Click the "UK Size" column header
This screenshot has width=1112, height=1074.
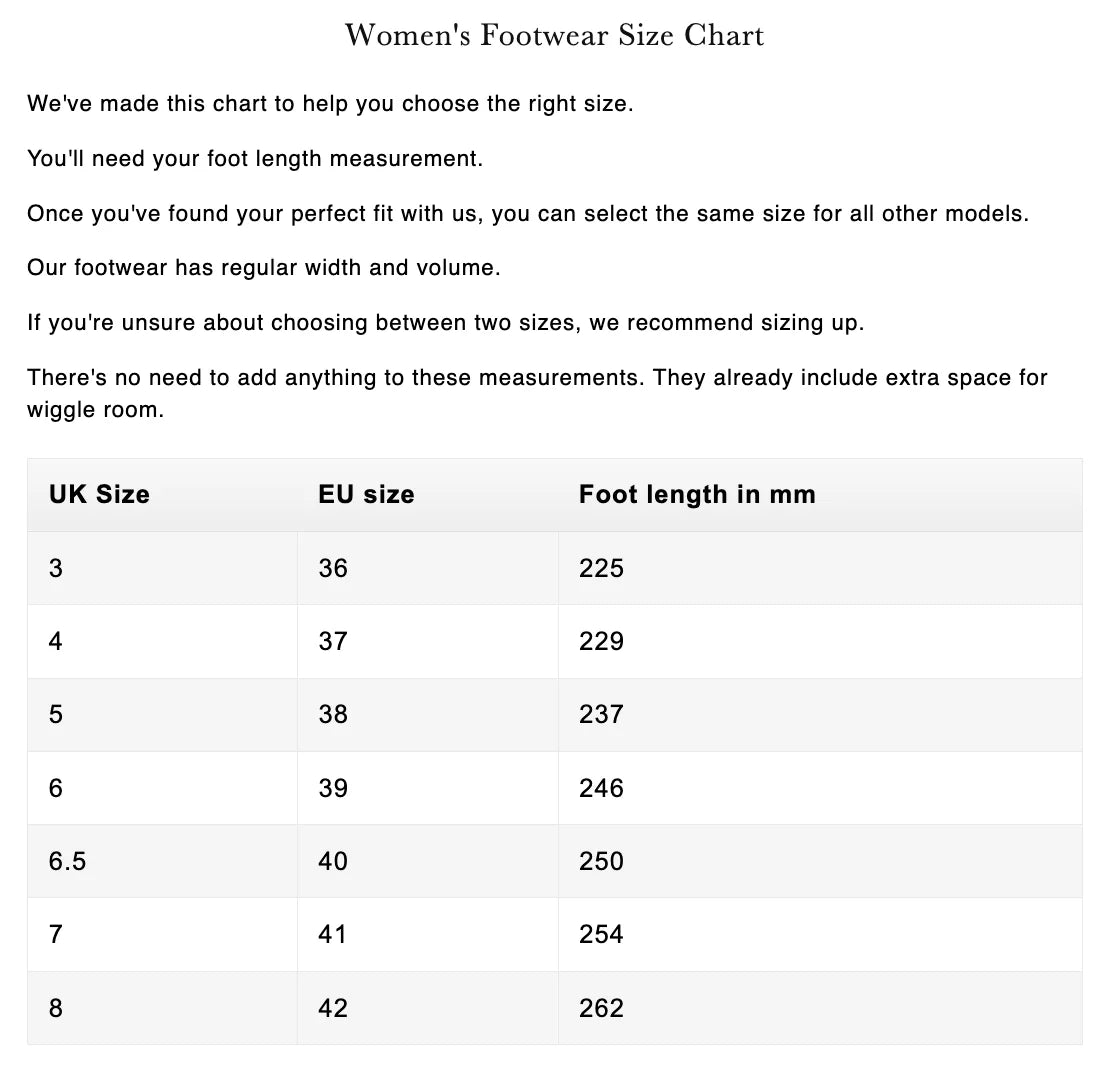click(x=99, y=494)
